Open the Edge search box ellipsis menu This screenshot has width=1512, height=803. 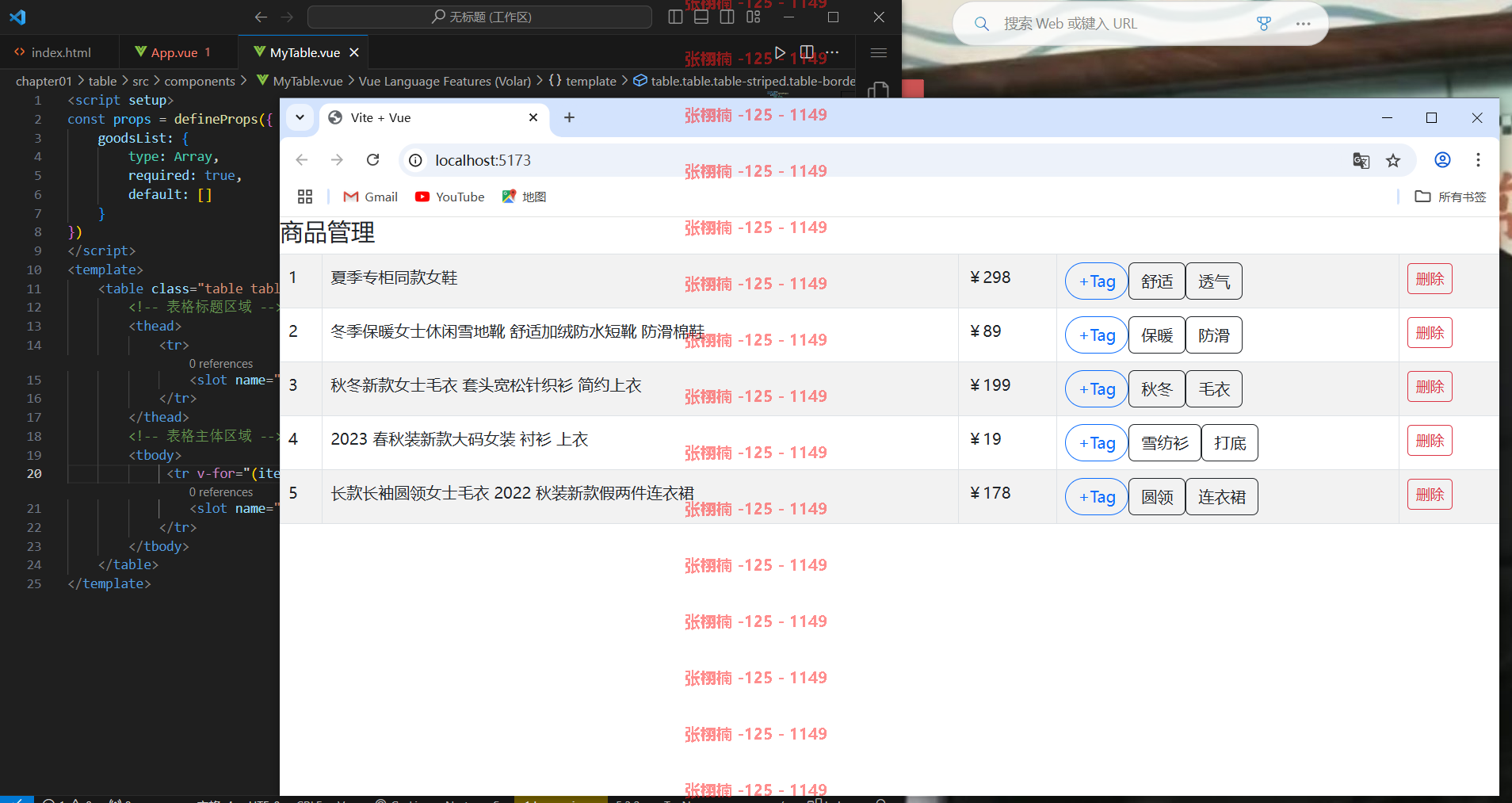1303,24
